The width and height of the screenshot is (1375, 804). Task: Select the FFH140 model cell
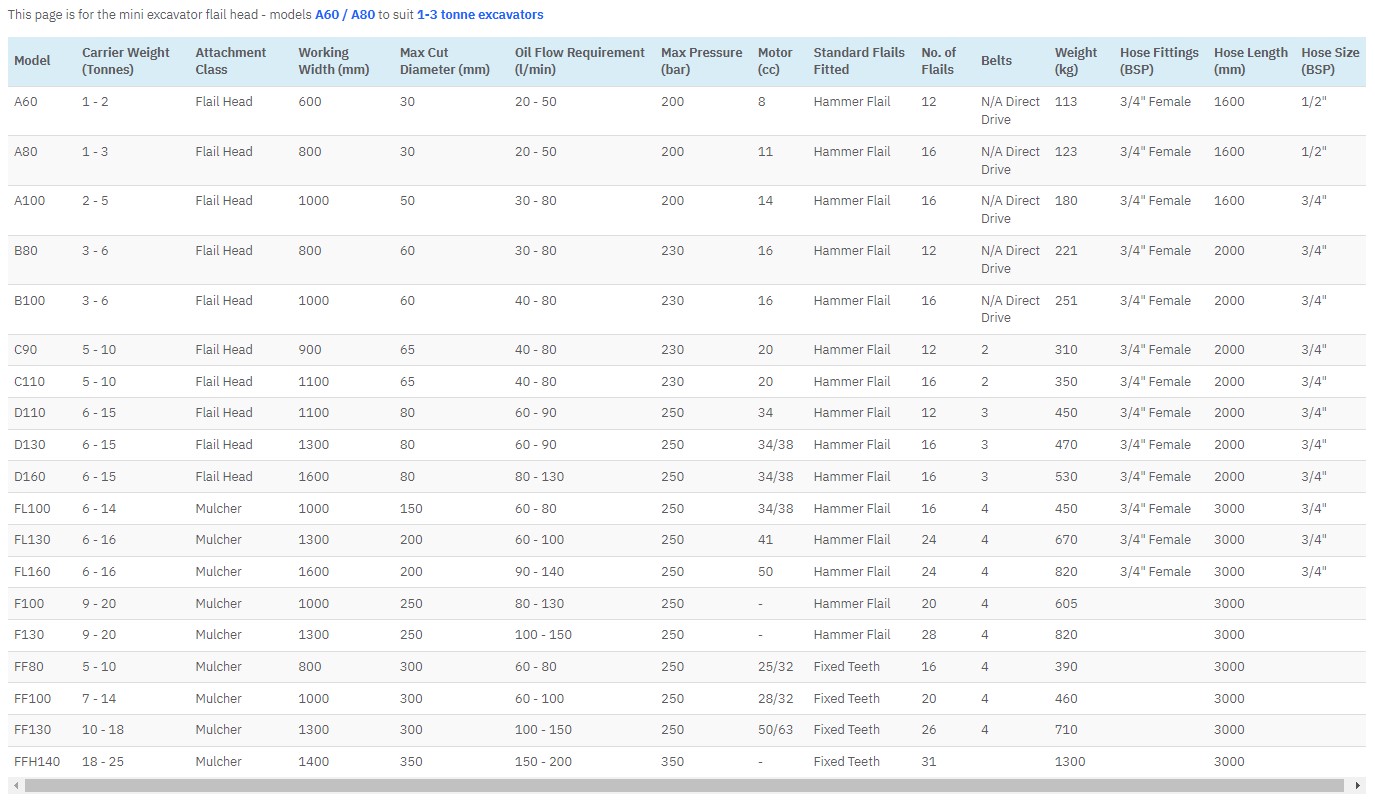[x=37, y=762]
